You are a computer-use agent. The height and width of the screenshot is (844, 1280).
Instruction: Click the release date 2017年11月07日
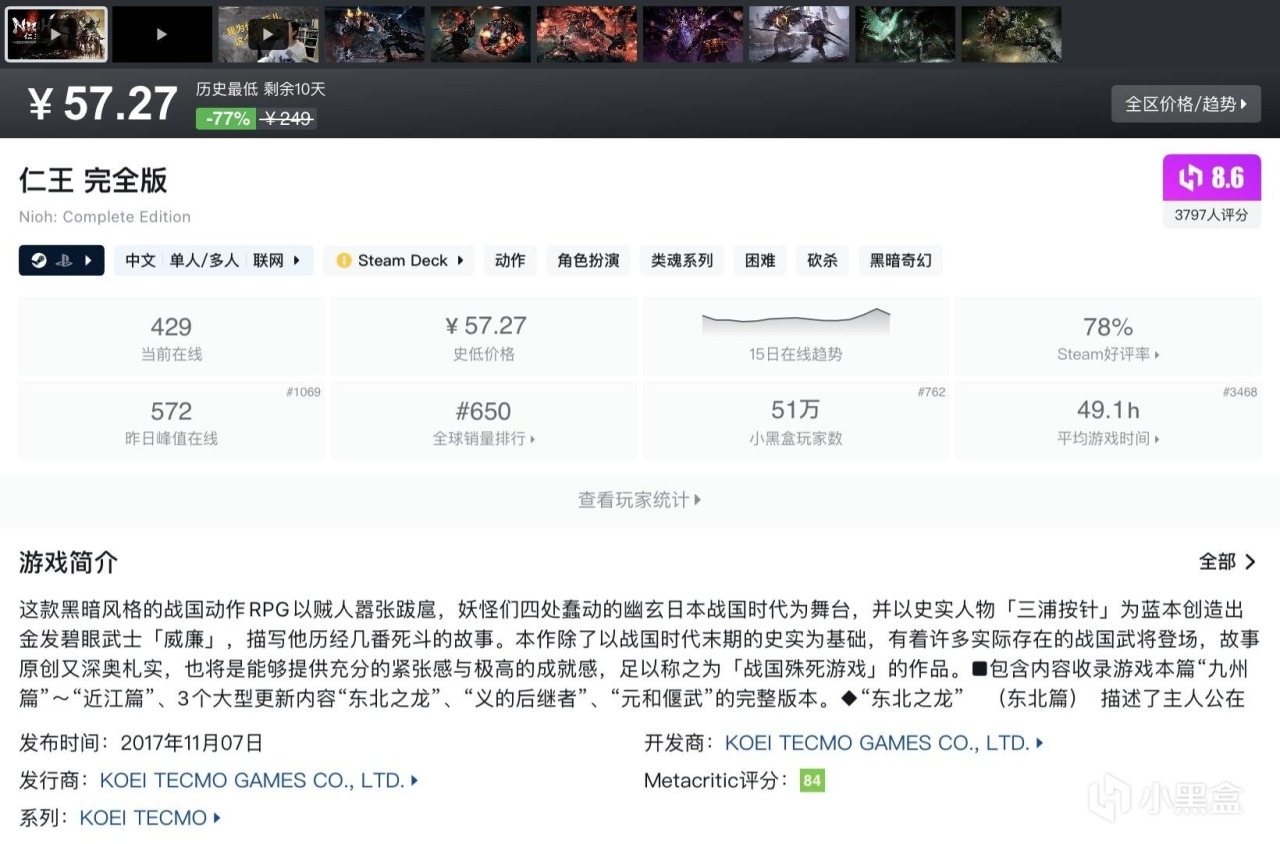(191, 743)
